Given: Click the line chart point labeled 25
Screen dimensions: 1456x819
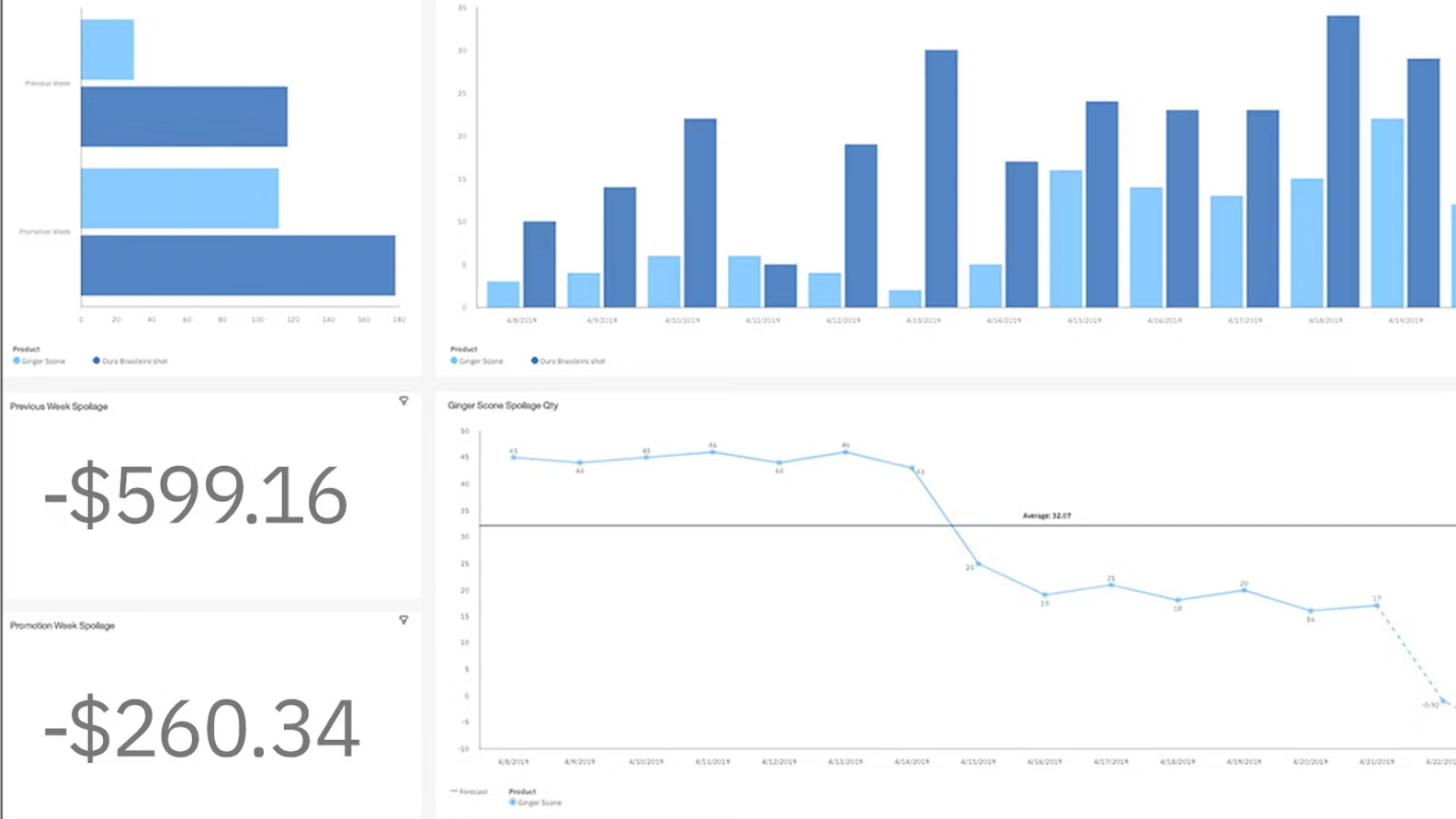Looking at the screenshot, I should point(978,564).
